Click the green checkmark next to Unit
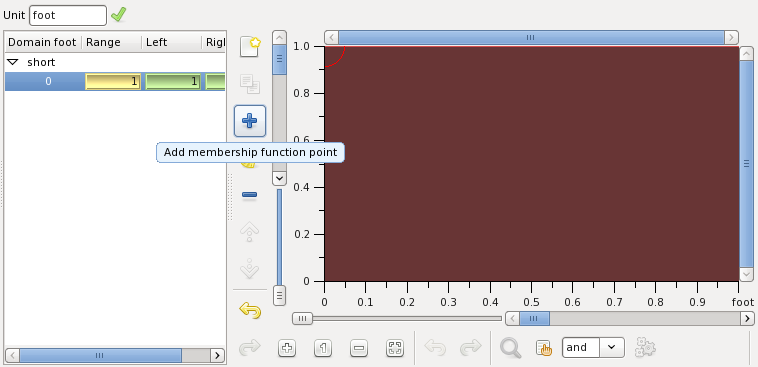 pyautogui.click(x=118, y=15)
